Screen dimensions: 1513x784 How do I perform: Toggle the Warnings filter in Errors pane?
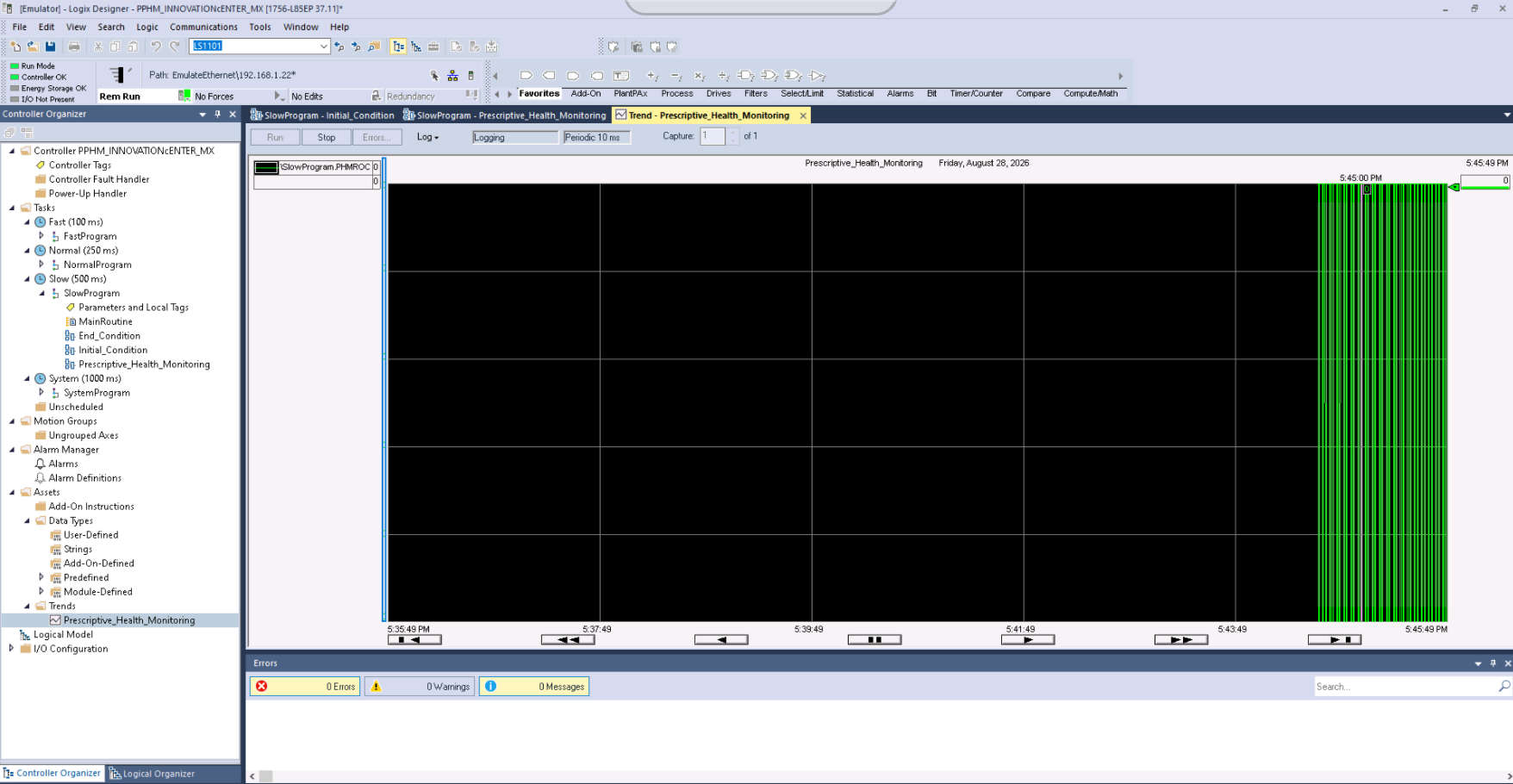click(420, 687)
